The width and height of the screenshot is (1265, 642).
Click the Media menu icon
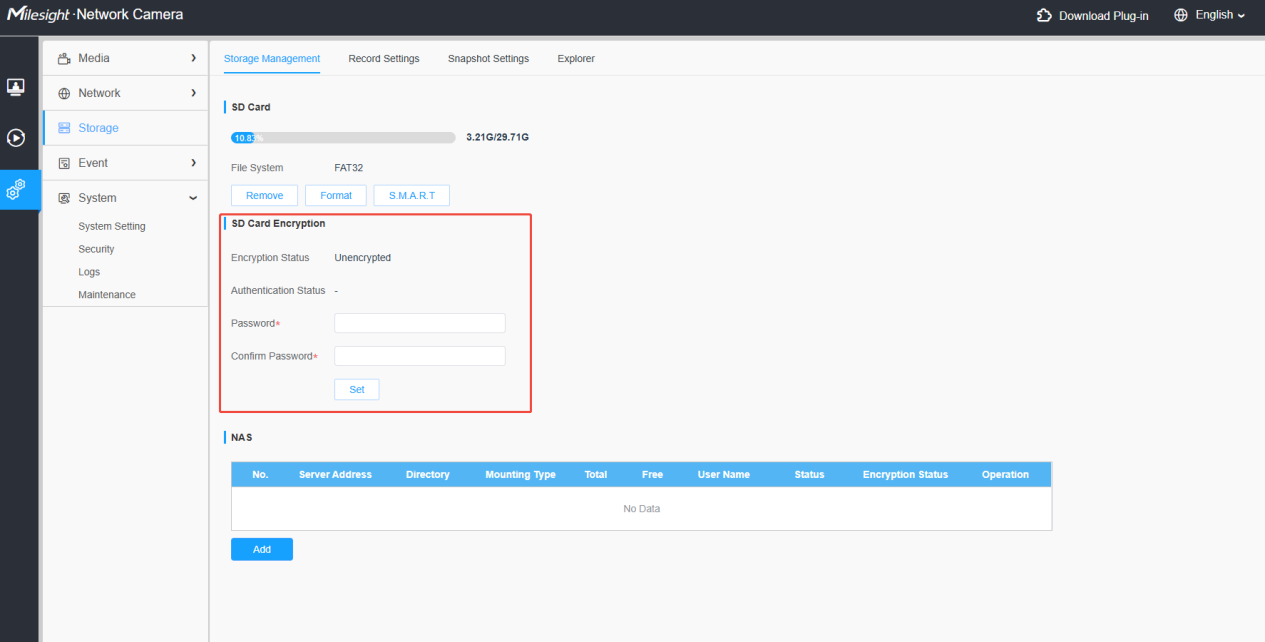(65, 58)
